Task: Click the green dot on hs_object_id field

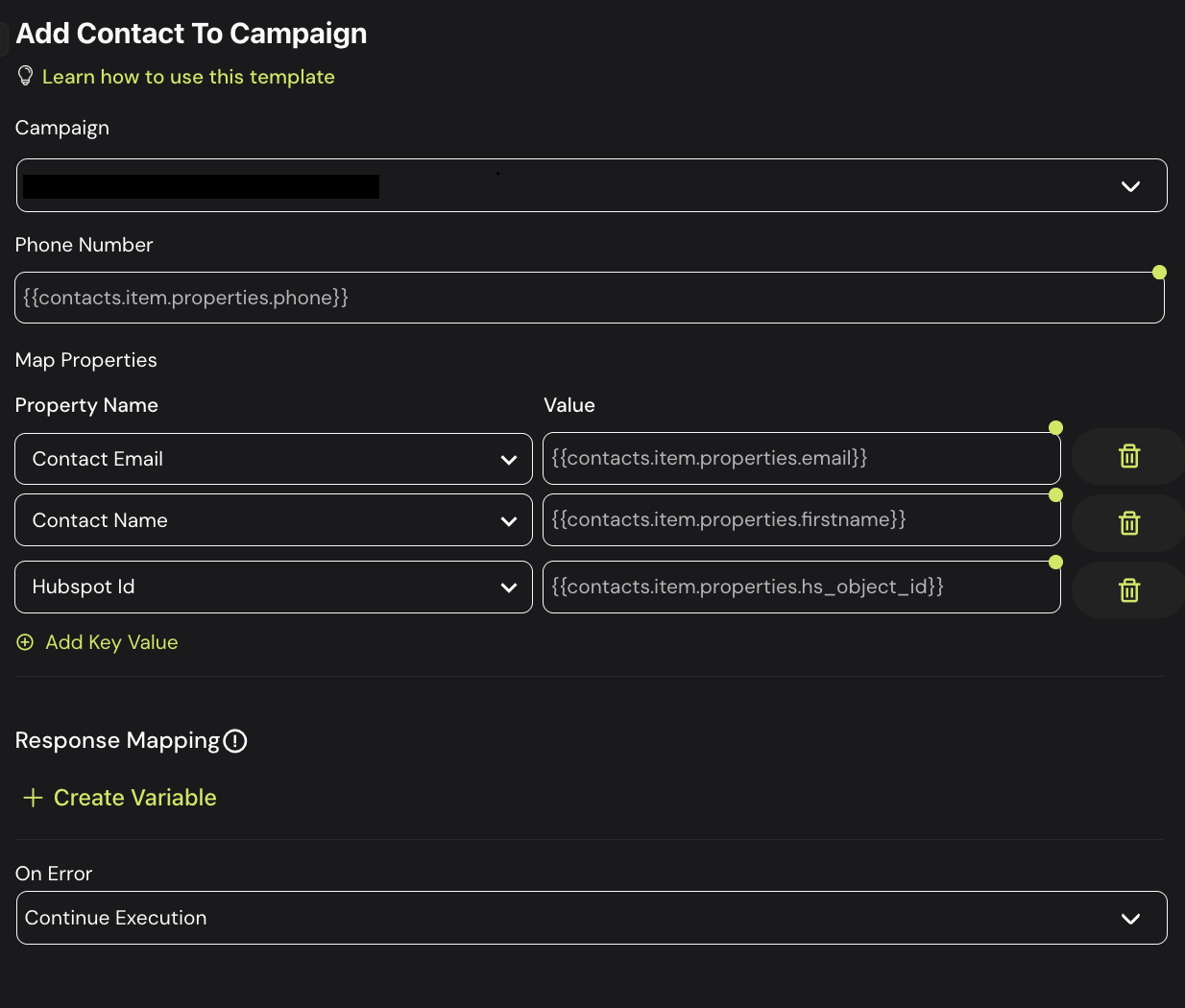Action: (x=1055, y=563)
